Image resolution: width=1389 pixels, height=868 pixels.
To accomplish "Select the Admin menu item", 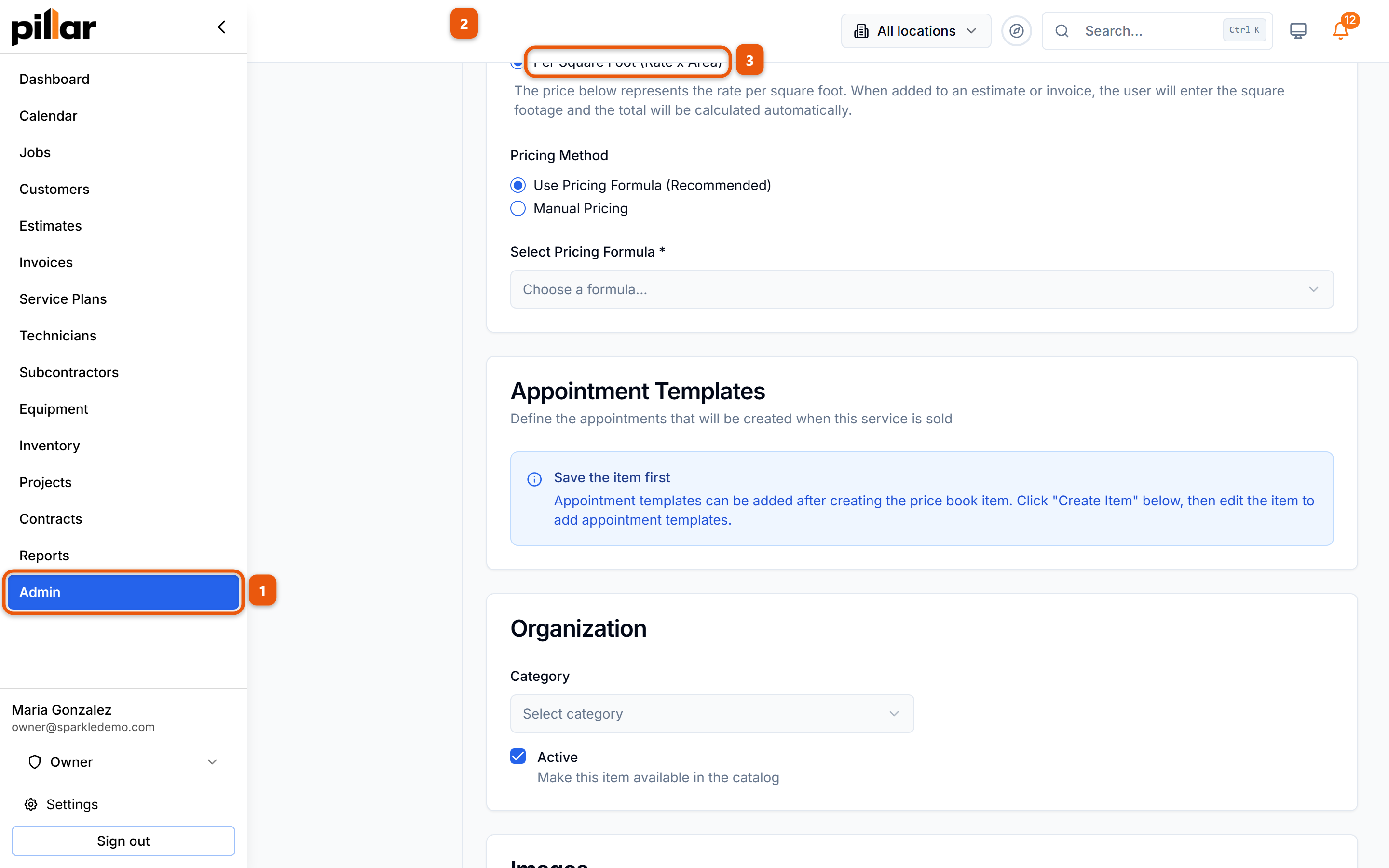I will click(123, 592).
